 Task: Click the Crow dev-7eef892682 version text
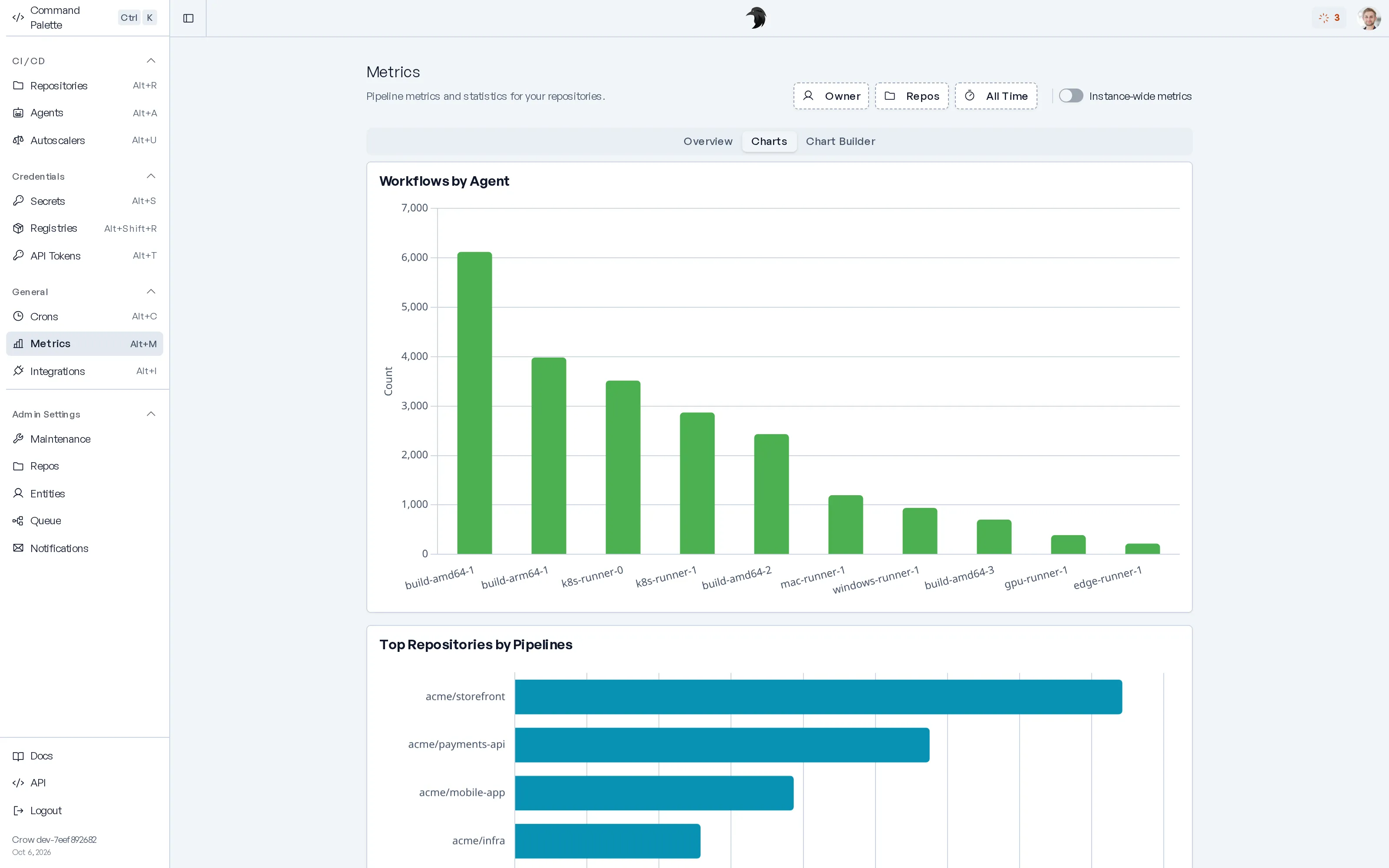point(55,839)
